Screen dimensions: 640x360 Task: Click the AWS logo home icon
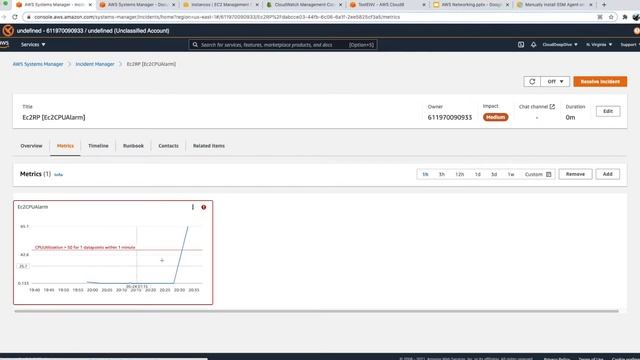[4, 44]
